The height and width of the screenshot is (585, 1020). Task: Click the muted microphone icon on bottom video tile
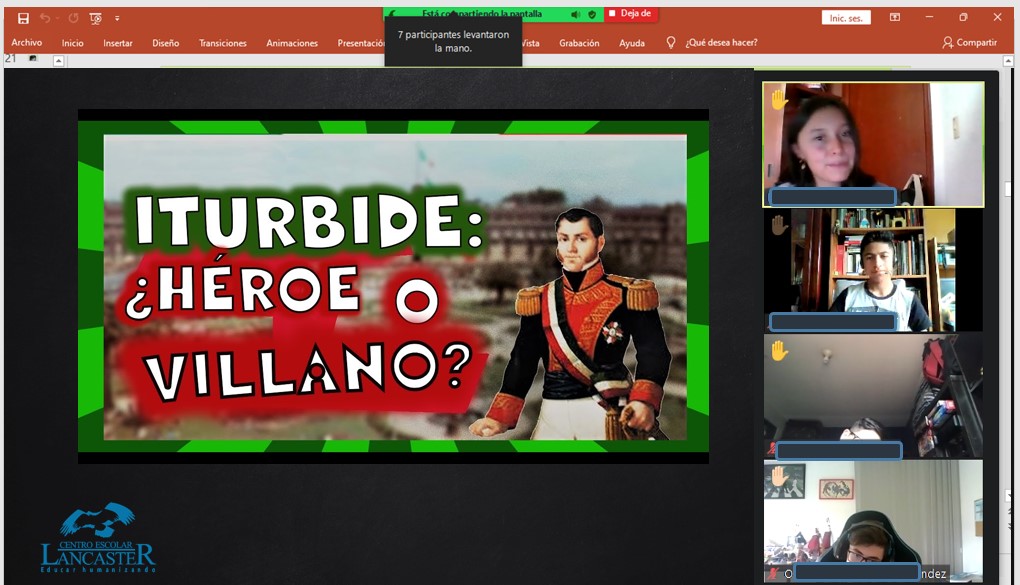[x=772, y=573]
